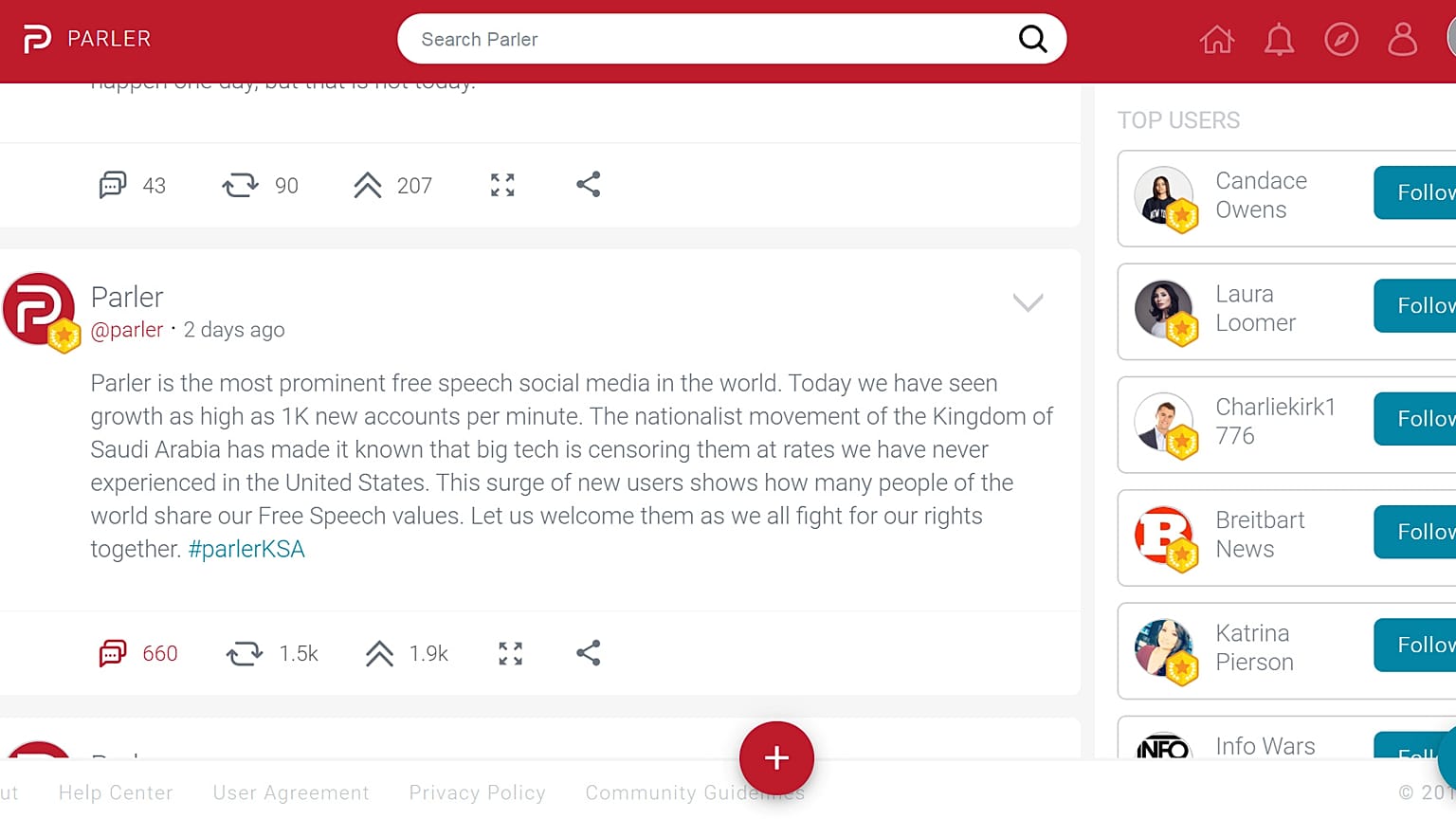The height and width of the screenshot is (819, 1456).
Task: Go to Home via house icon
Action: point(1217,40)
